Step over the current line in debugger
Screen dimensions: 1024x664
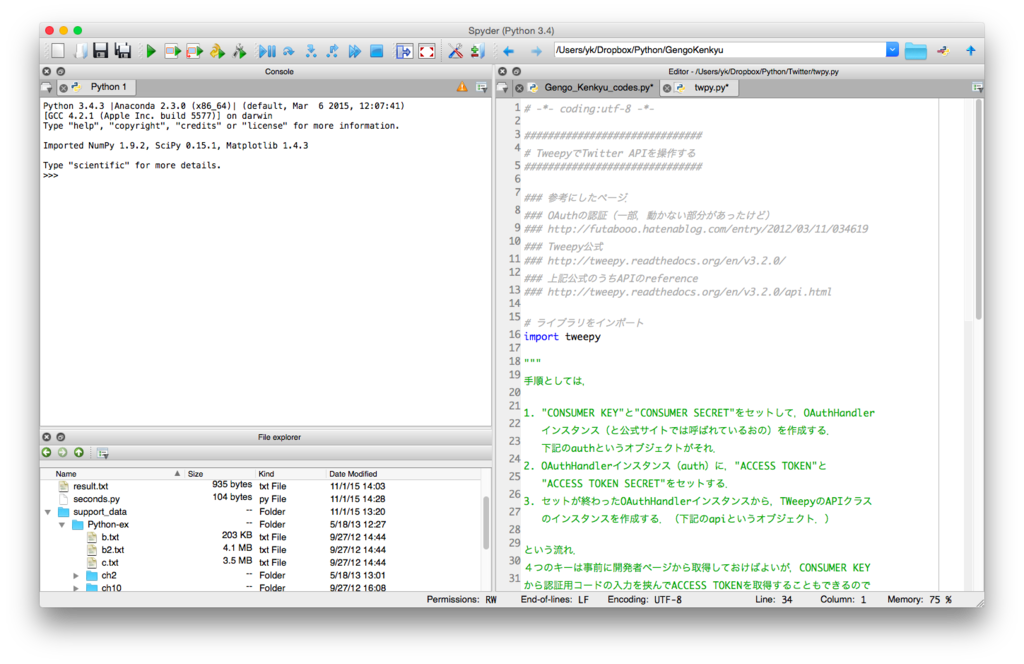click(289, 50)
